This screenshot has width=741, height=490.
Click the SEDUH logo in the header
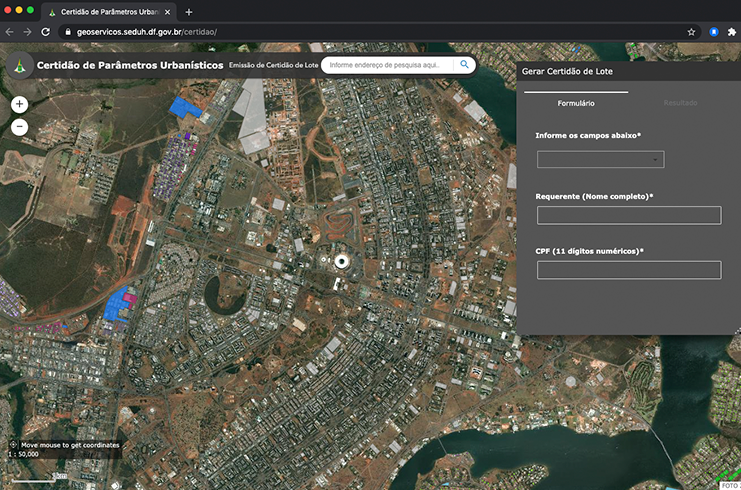click(x=19, y=66)
